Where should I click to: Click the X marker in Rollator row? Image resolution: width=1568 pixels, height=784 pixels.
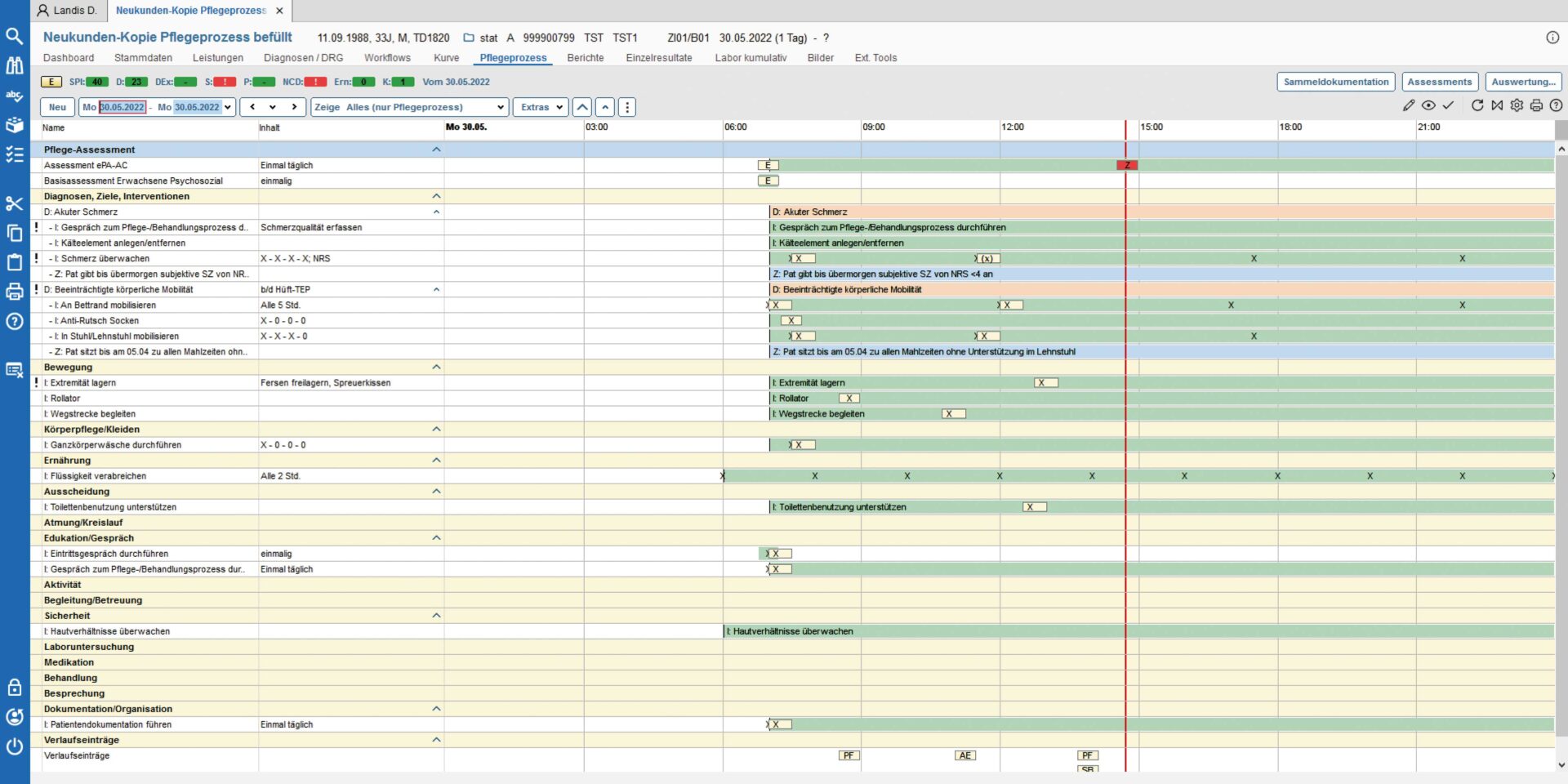click(x=849, y=399)
